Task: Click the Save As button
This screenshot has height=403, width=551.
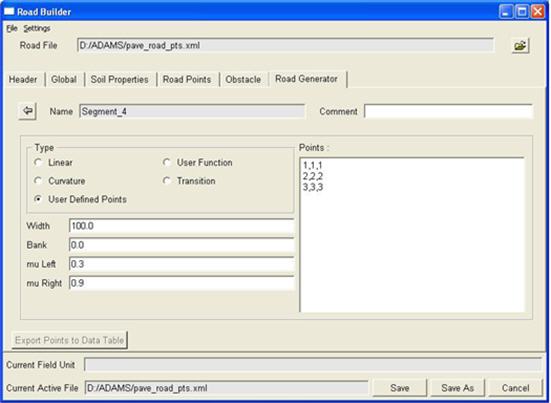Action: (x=458, y=388)
